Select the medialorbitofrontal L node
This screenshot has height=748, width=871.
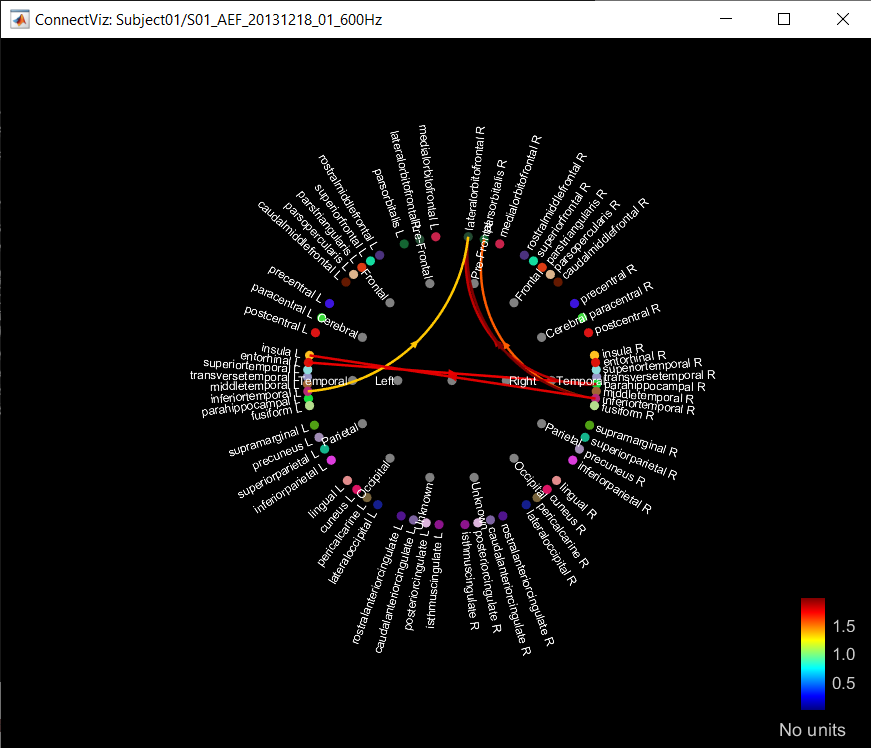(x=436, y=237)
